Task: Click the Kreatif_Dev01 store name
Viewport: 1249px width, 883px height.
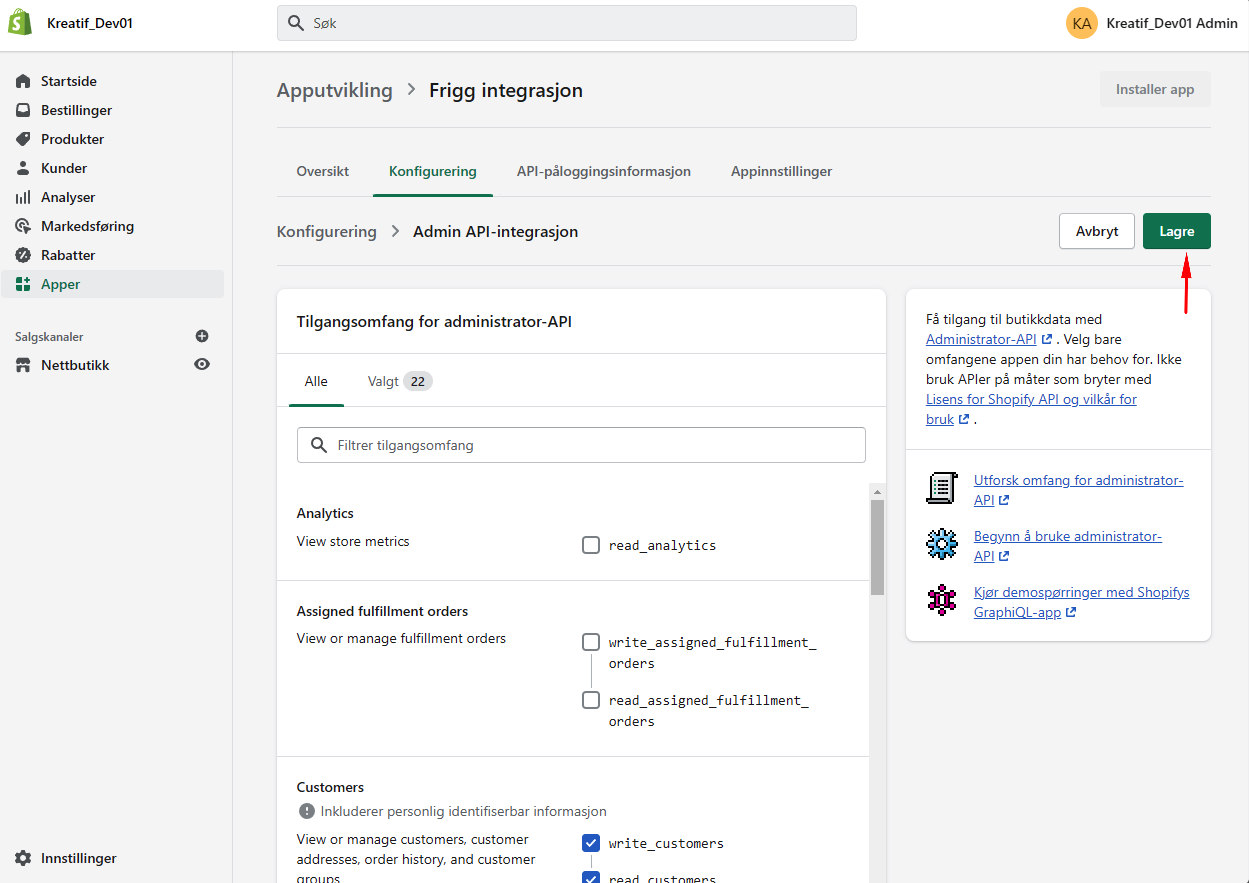Action: click(90, 23)
